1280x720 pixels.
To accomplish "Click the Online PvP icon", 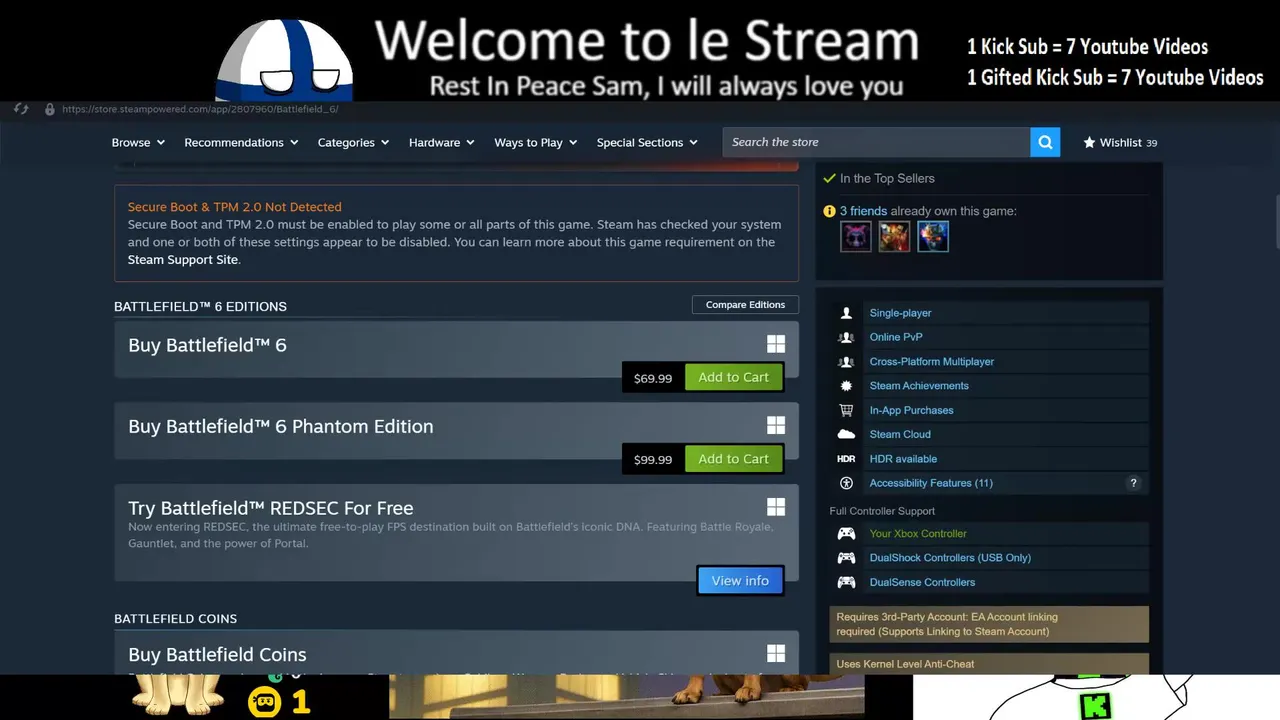I will point(846,337).
